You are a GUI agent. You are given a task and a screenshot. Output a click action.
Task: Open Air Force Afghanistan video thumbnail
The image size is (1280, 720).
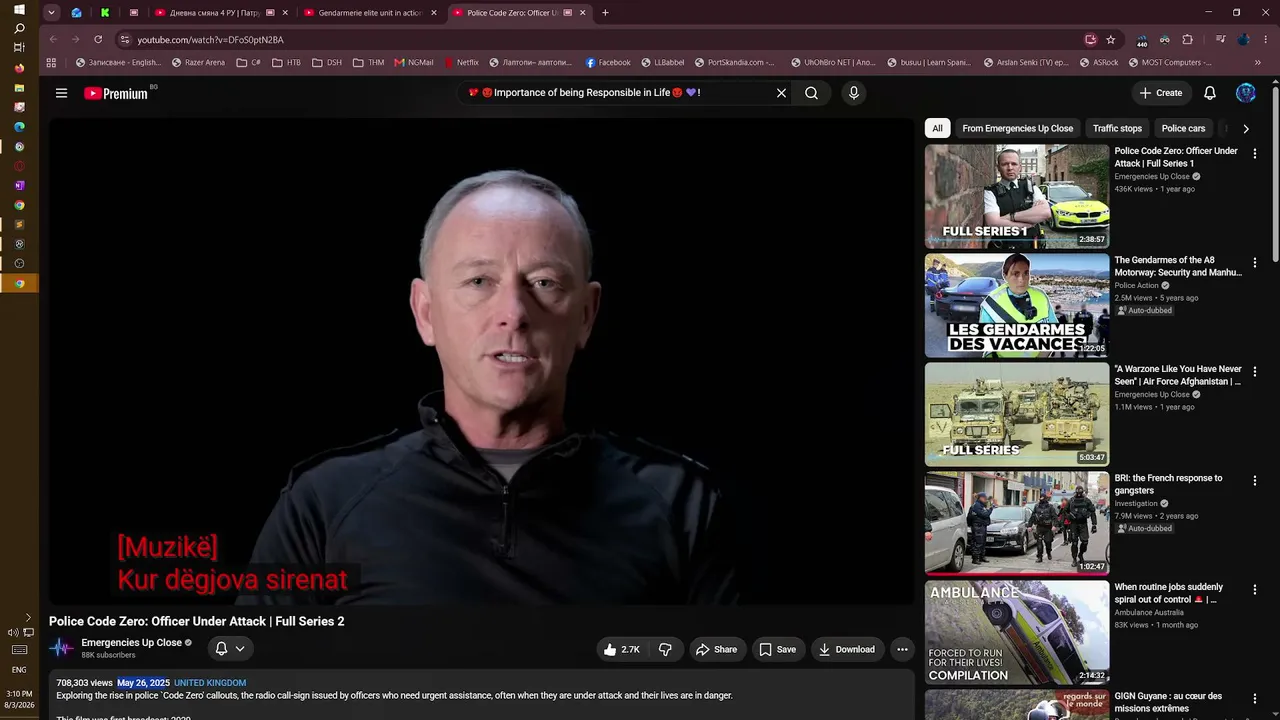click(x=1017, y=414)
